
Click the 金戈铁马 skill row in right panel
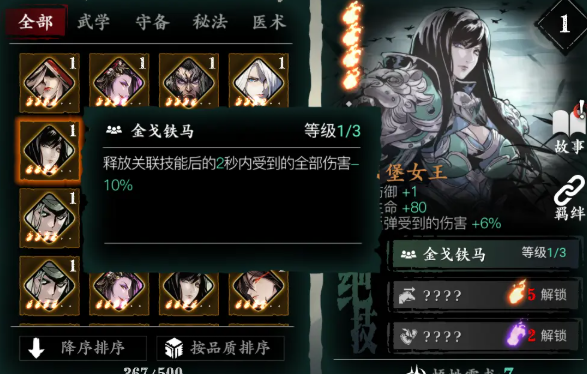click(484, 255)
